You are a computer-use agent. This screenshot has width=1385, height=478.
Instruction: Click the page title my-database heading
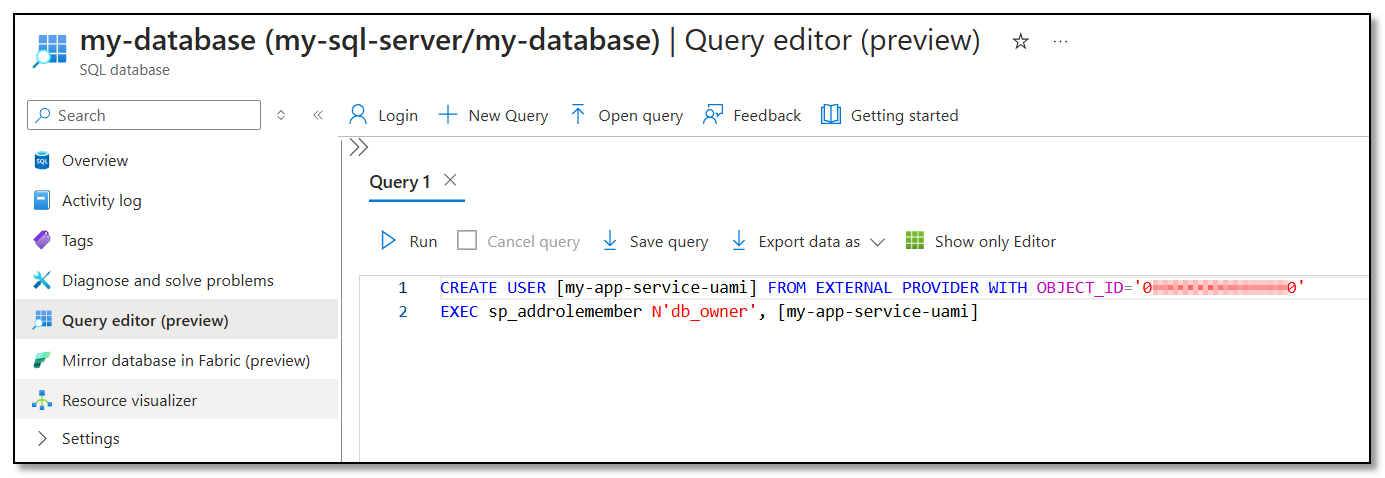[530, 41]
